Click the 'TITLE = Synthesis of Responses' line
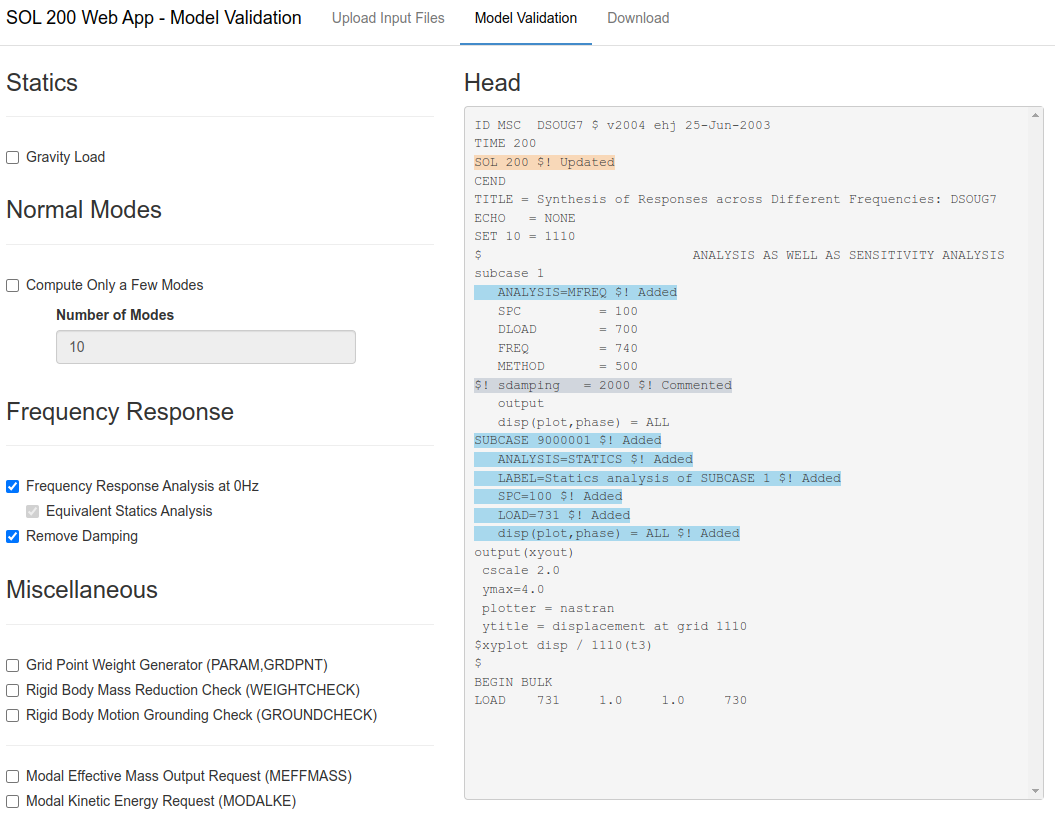The image size is (1055, 815). [735, 199]
